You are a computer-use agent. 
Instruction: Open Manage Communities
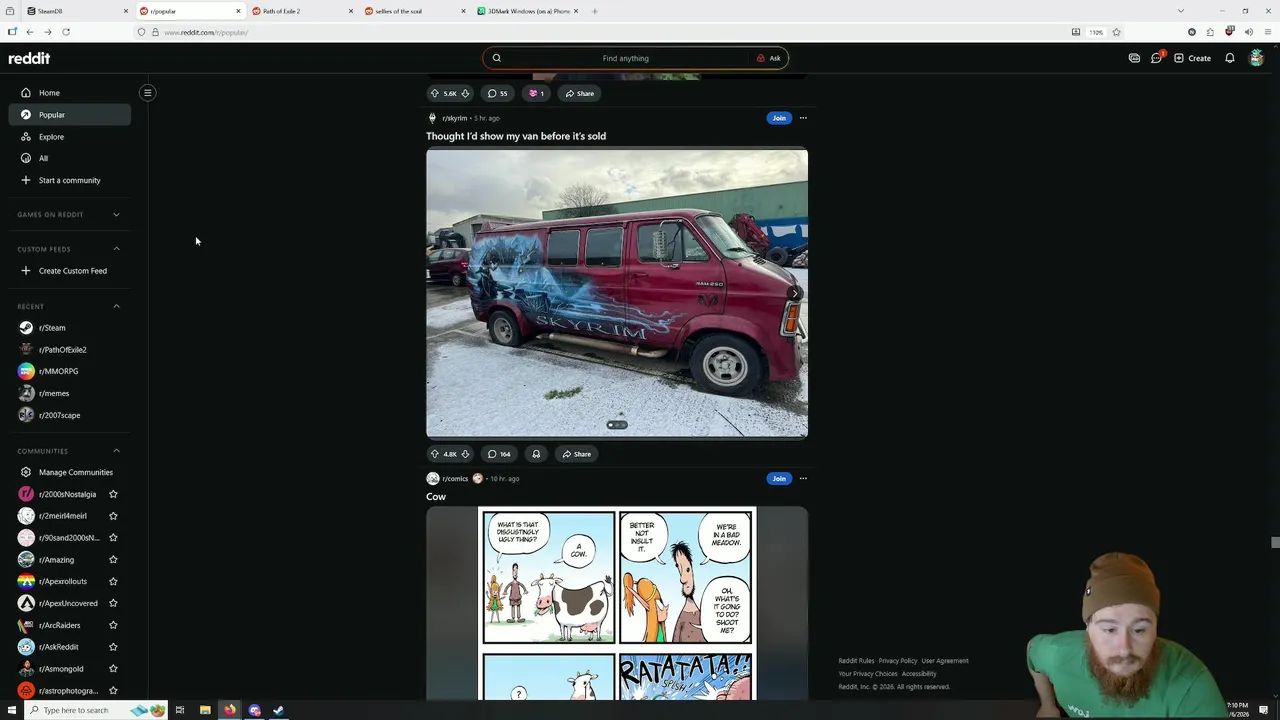click(x=70, y=472)
